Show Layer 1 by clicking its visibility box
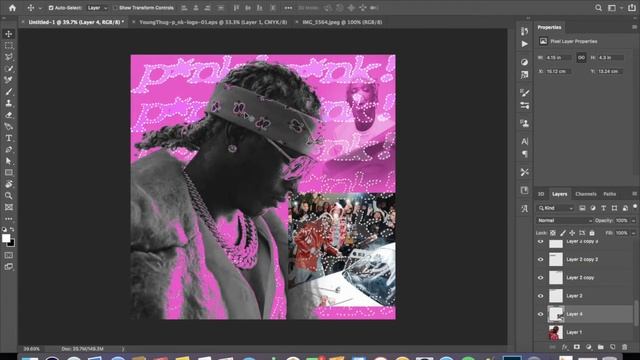 [x=540, y=332]
